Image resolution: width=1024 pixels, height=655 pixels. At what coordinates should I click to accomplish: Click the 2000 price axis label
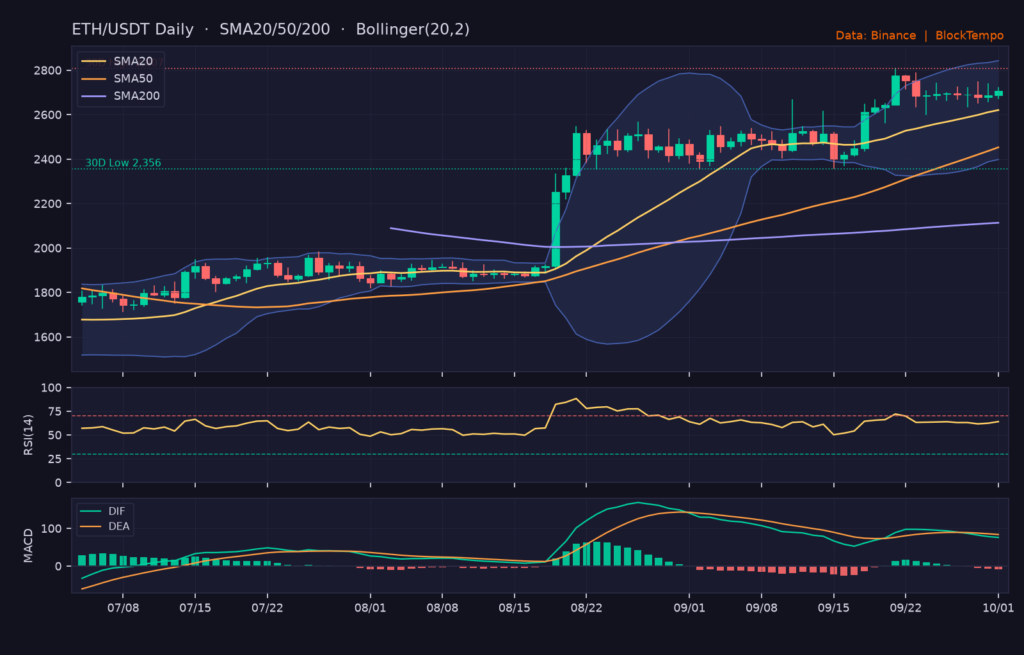point(48,248)
